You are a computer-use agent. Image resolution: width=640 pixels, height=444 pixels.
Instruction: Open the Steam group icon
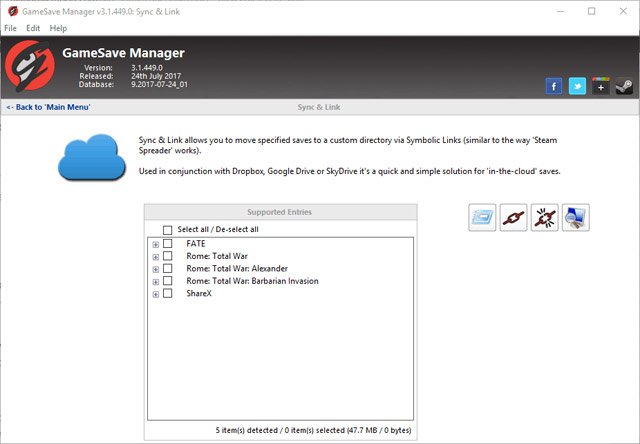click(x=622, y=86)
